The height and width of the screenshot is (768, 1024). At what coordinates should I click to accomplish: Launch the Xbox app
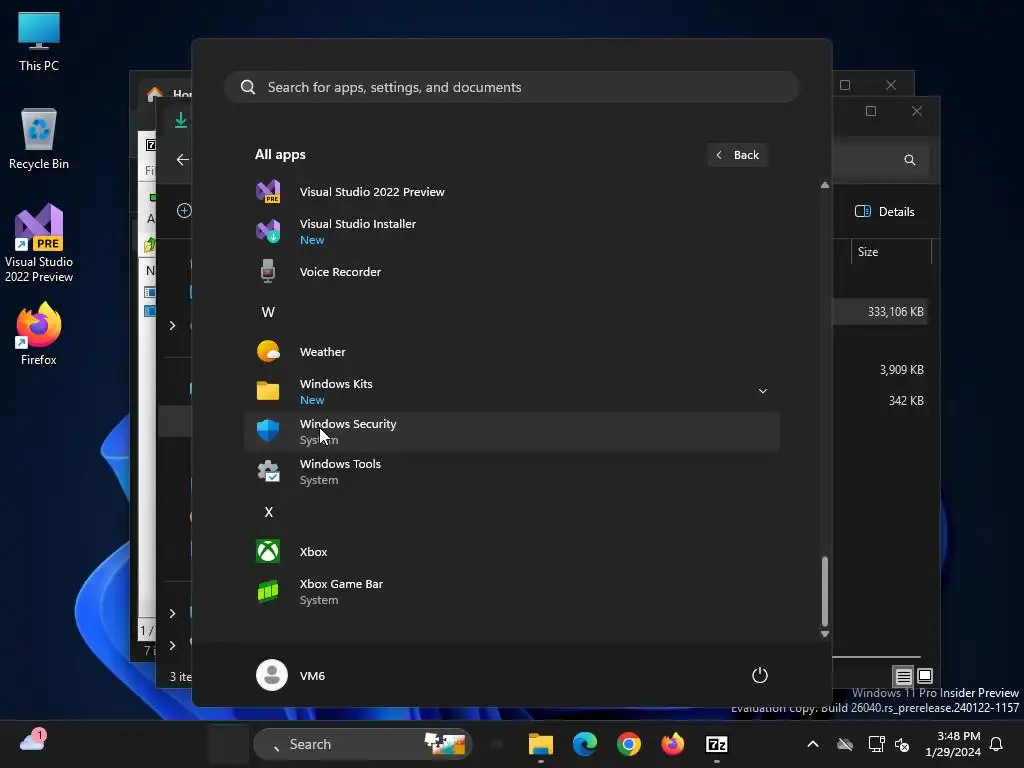coord(512,552)
